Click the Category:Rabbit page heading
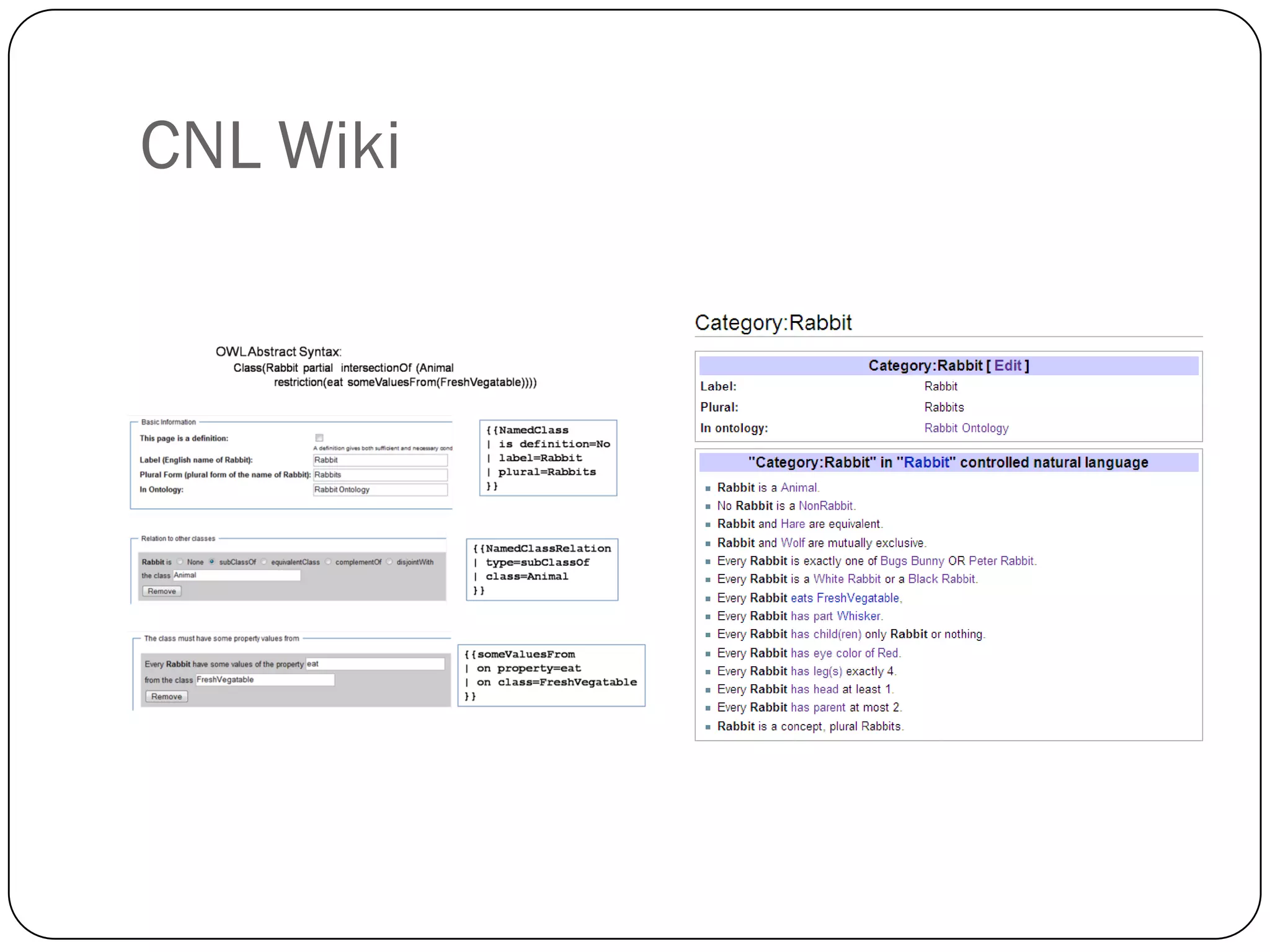Viewport: 1270px width, 952px height. pos(773,323)
